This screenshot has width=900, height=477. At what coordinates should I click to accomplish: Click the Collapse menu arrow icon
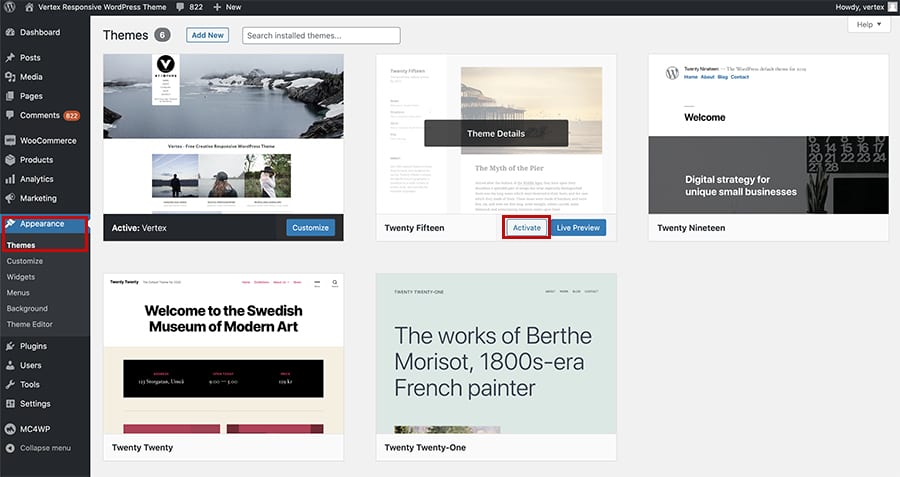point(10,448)
